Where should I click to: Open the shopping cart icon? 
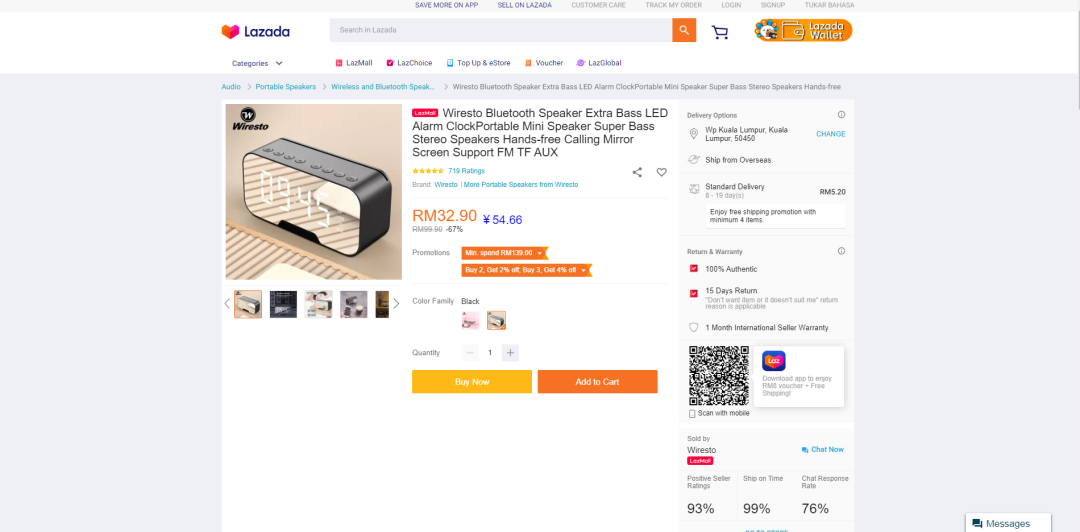[720, 32]
